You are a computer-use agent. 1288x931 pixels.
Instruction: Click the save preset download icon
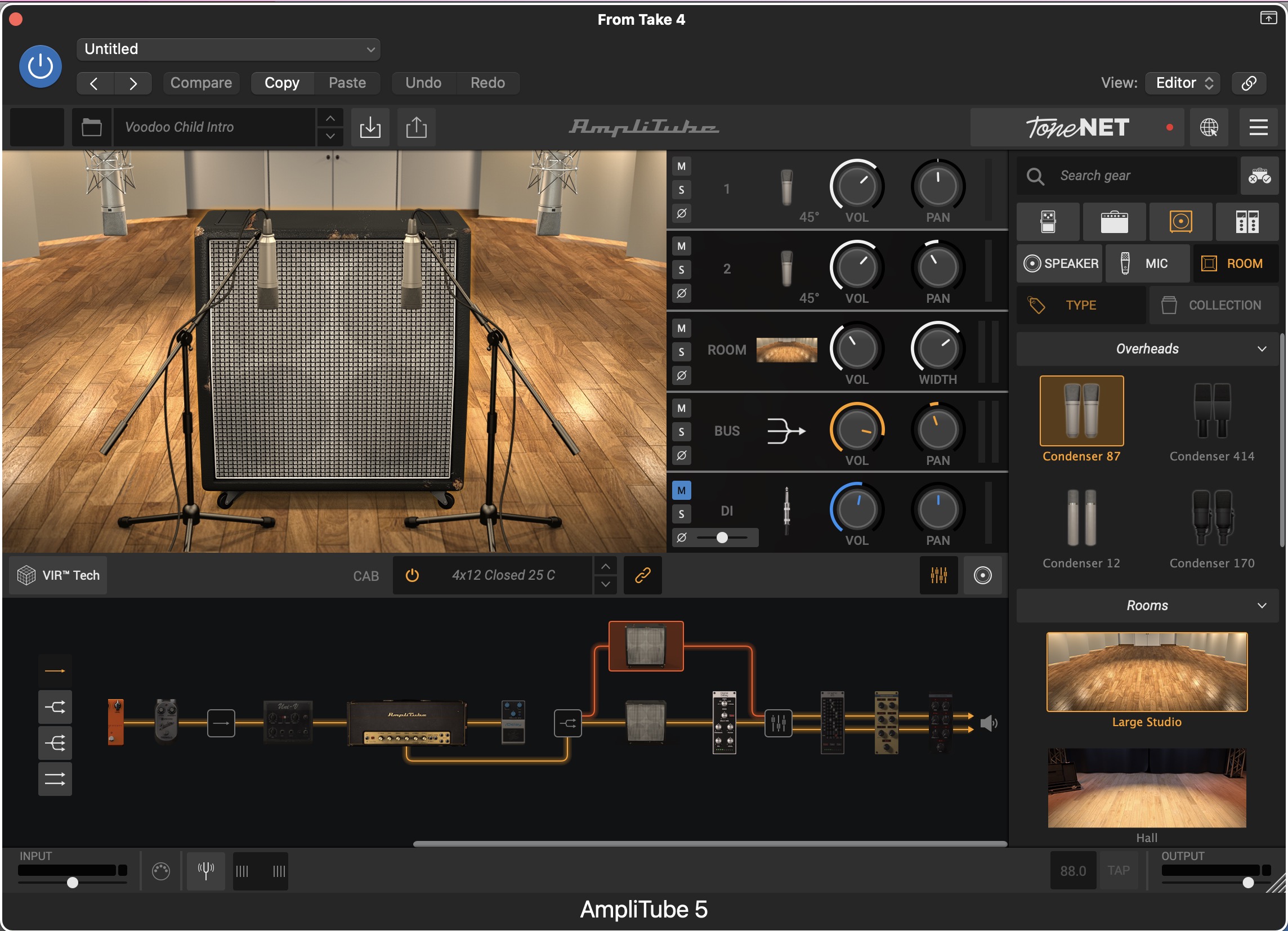coord(370,127)
